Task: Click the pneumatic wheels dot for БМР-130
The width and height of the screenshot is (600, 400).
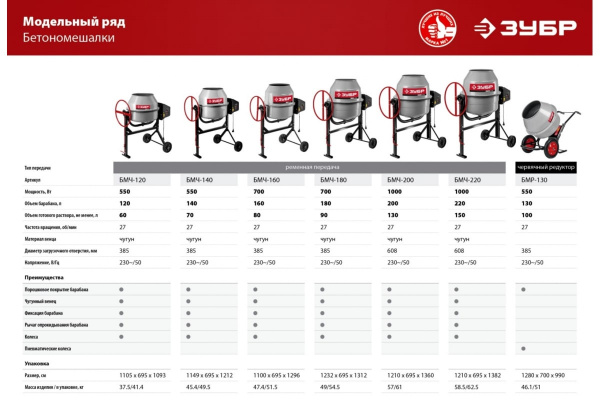Action: click(523, 349)
